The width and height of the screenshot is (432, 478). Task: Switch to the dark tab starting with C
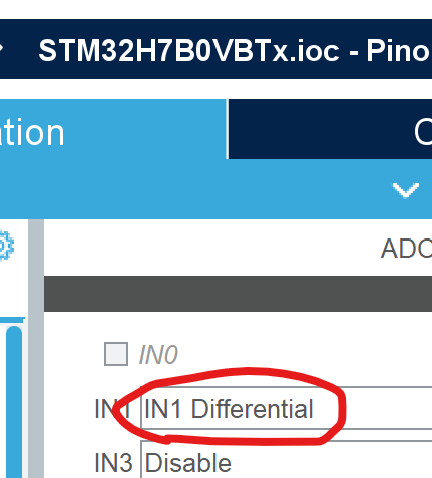point(330,129)
